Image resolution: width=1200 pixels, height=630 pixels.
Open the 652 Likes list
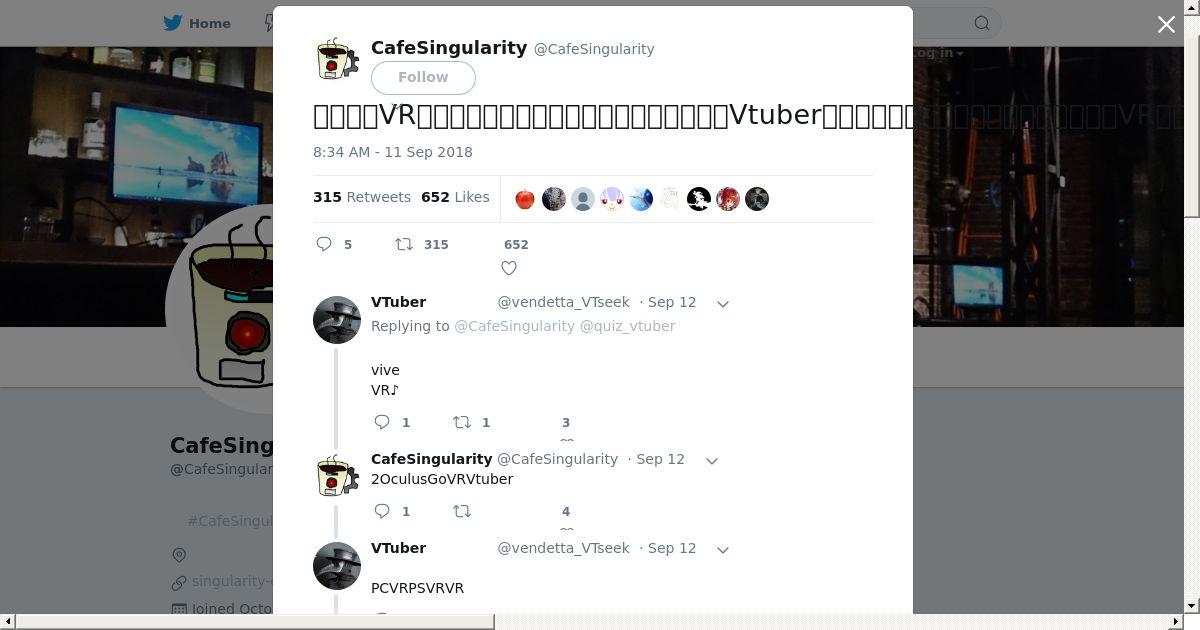coord(455,197)
